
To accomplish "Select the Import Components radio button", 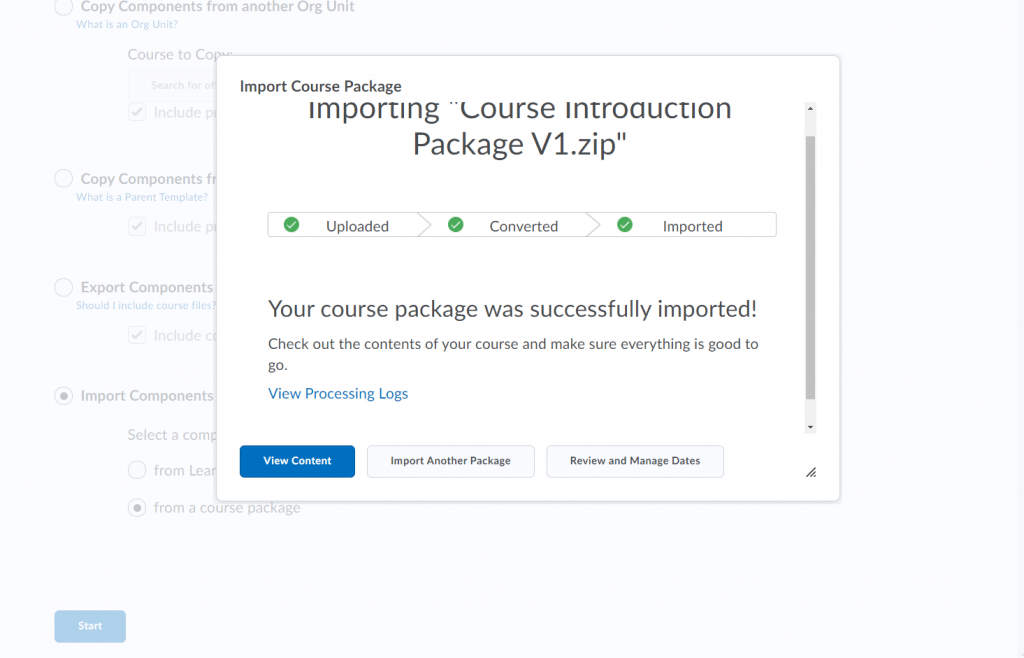I will (63, 395).
